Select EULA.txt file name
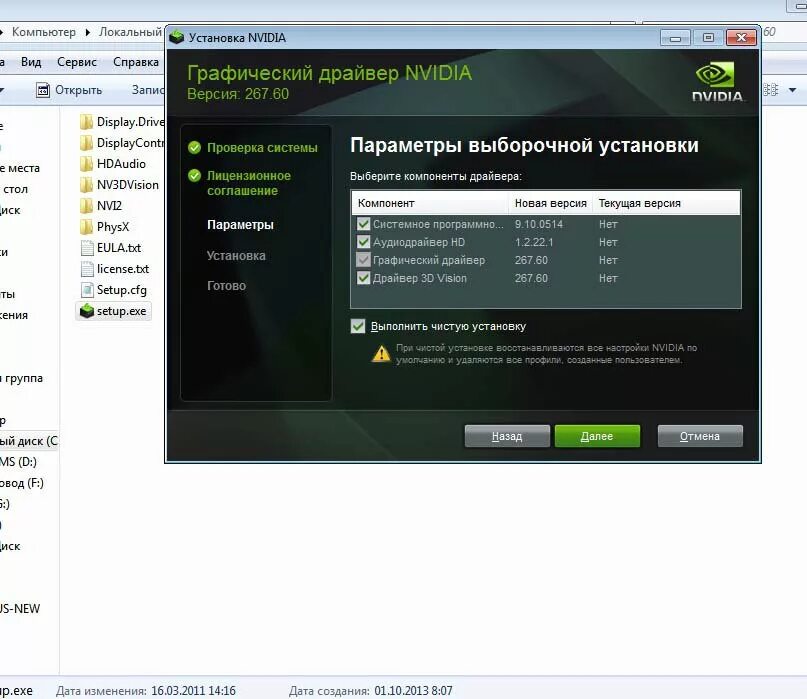This screenshot has width=807, height=699. coord(119,248)
